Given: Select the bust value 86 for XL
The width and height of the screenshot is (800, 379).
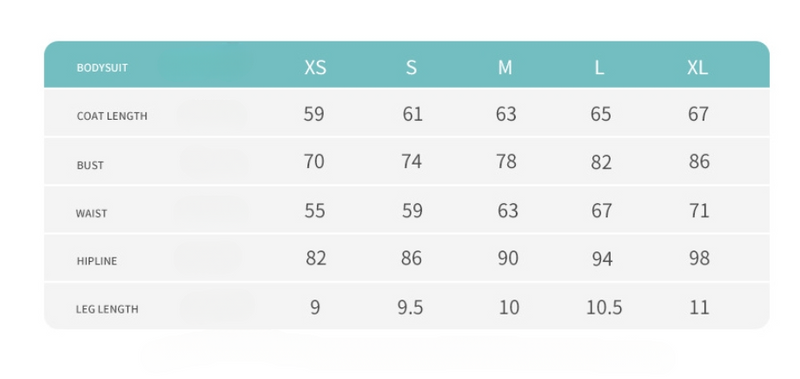Looking at the screenshot, I should pos(699,162).
